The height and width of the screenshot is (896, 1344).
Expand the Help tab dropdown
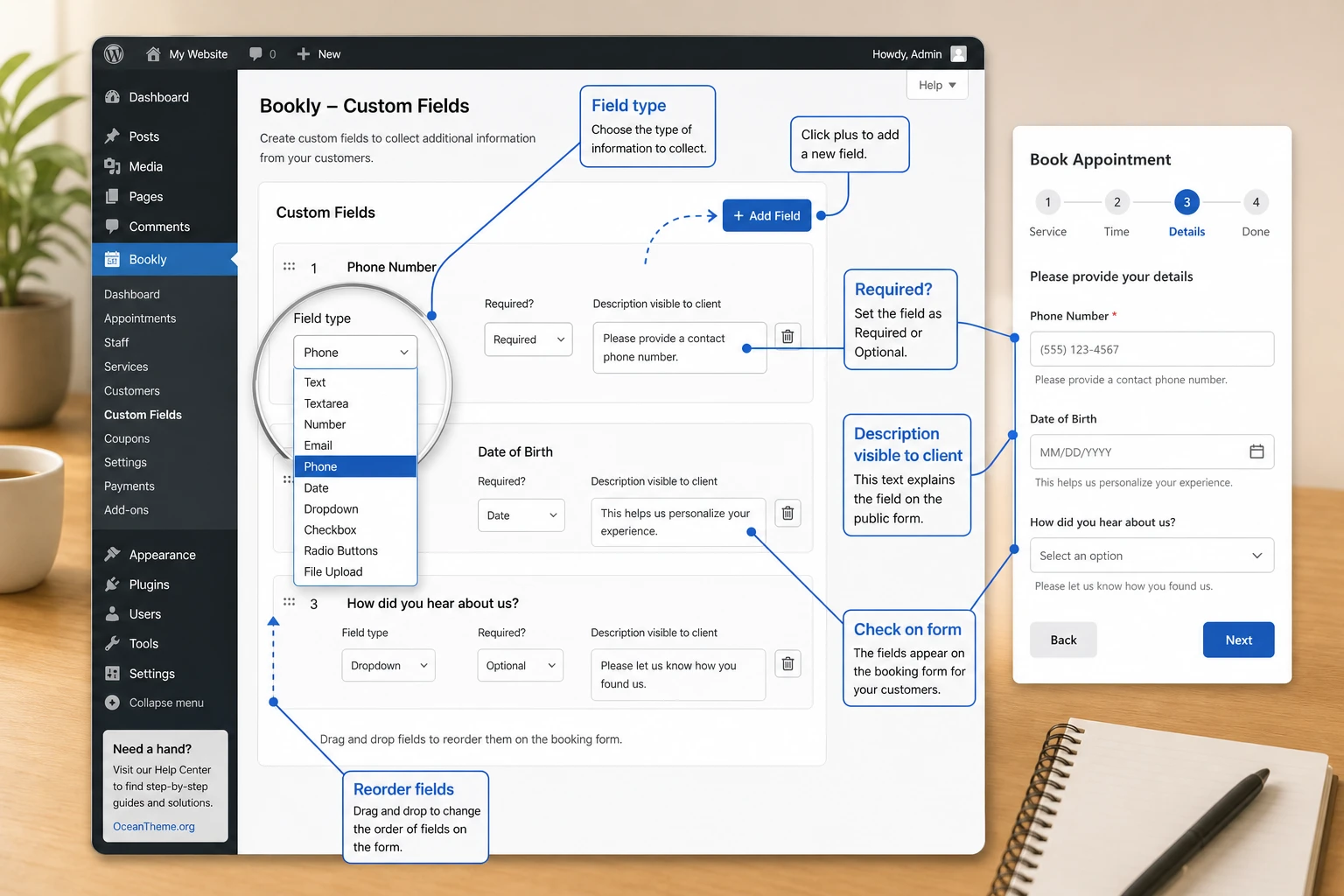[x=937, y=85]
